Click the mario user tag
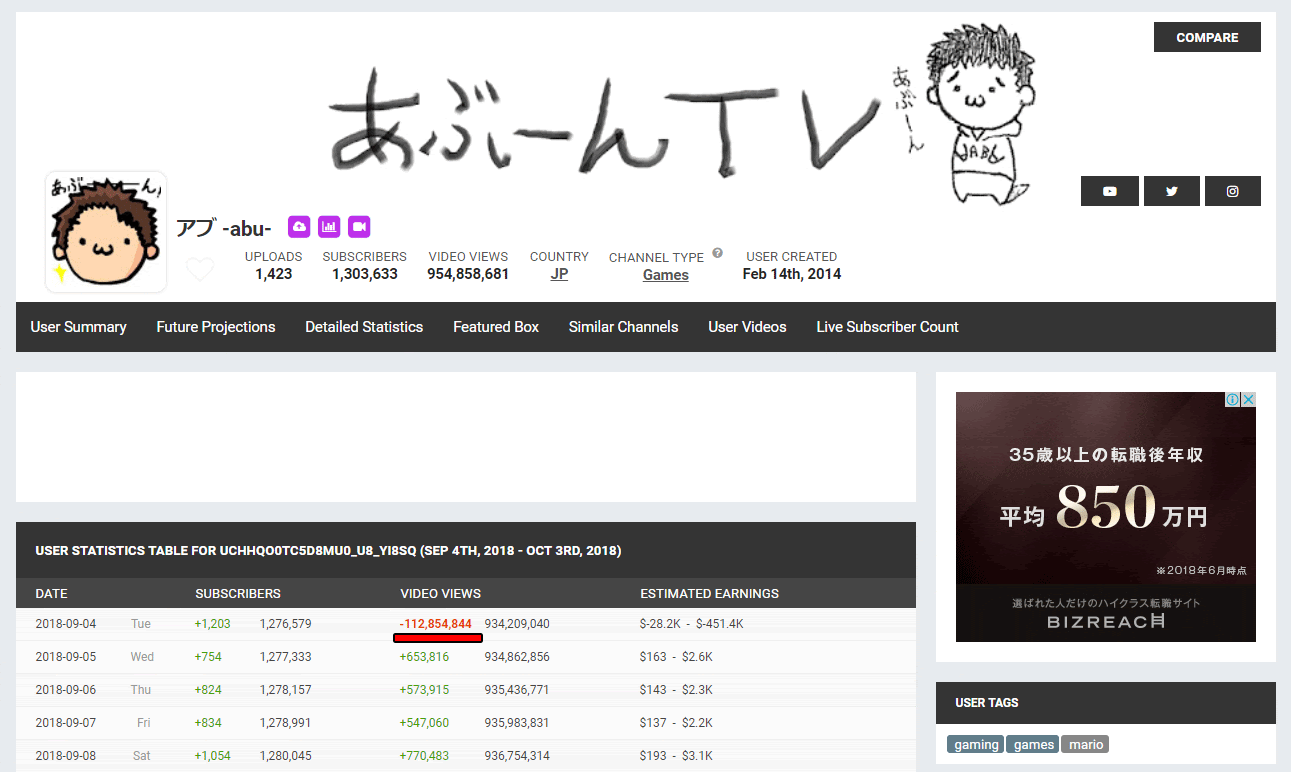This screenshot has width=1291, height=772. (1086, 744)
